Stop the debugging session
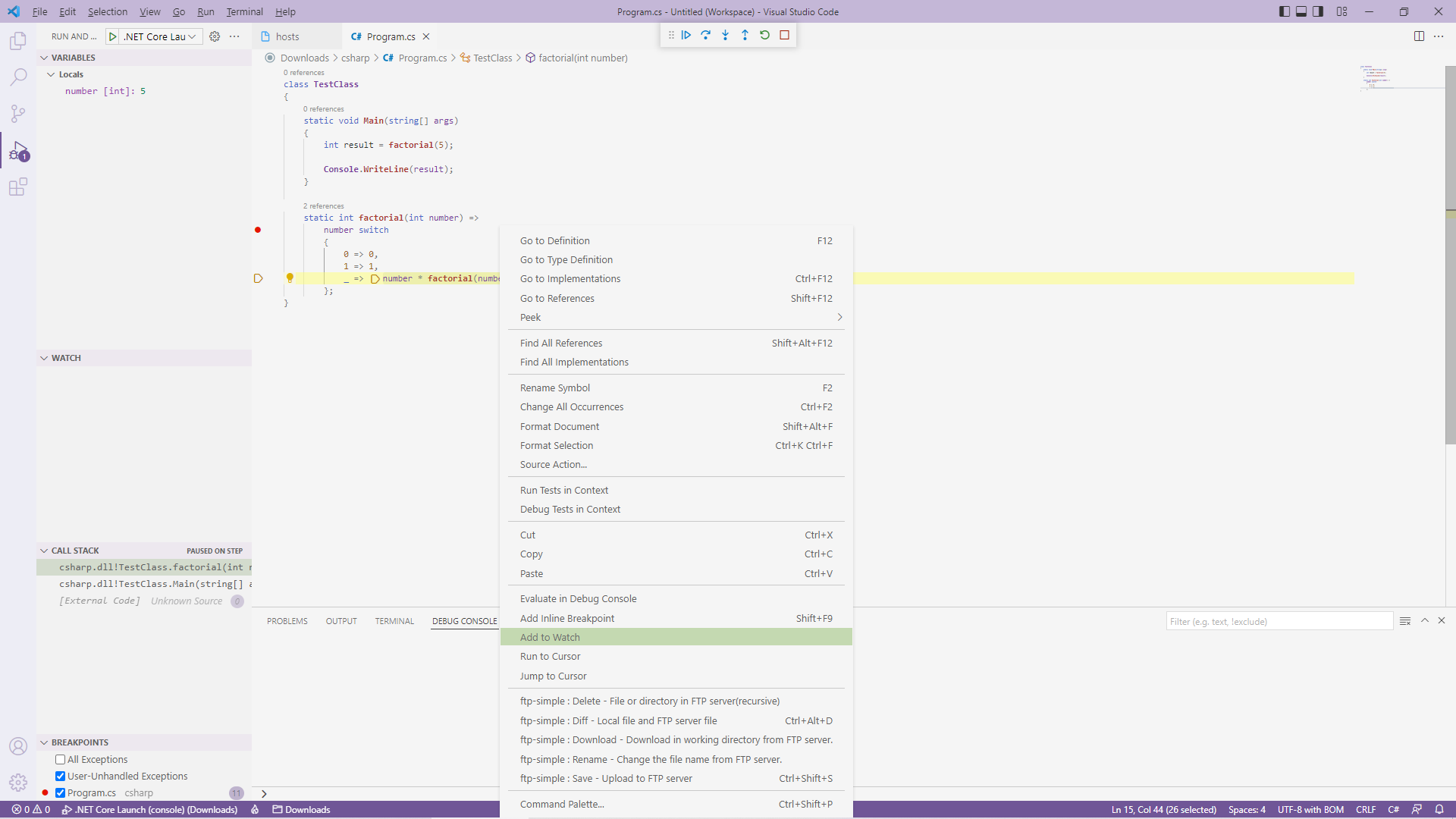This screenshot has height=819, width=1456. point(784,35)
